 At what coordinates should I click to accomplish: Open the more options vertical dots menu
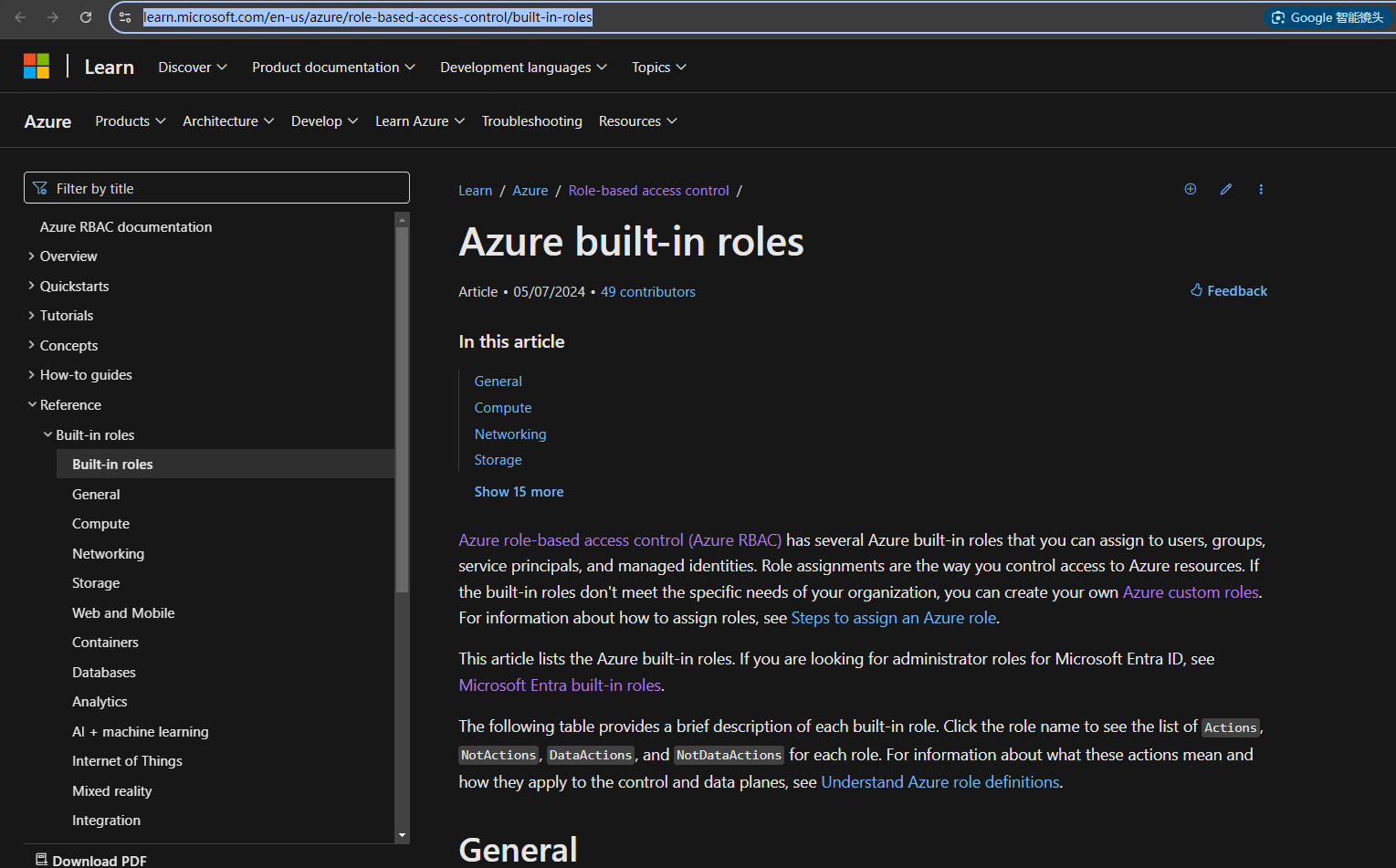pyautogui.click(x=1261, y=189)
